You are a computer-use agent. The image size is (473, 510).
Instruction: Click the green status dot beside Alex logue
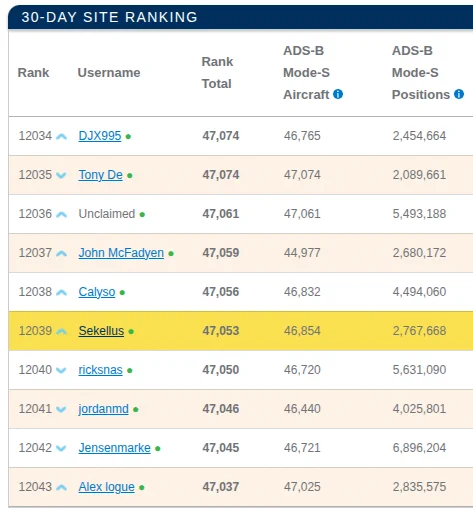point(142,488)
